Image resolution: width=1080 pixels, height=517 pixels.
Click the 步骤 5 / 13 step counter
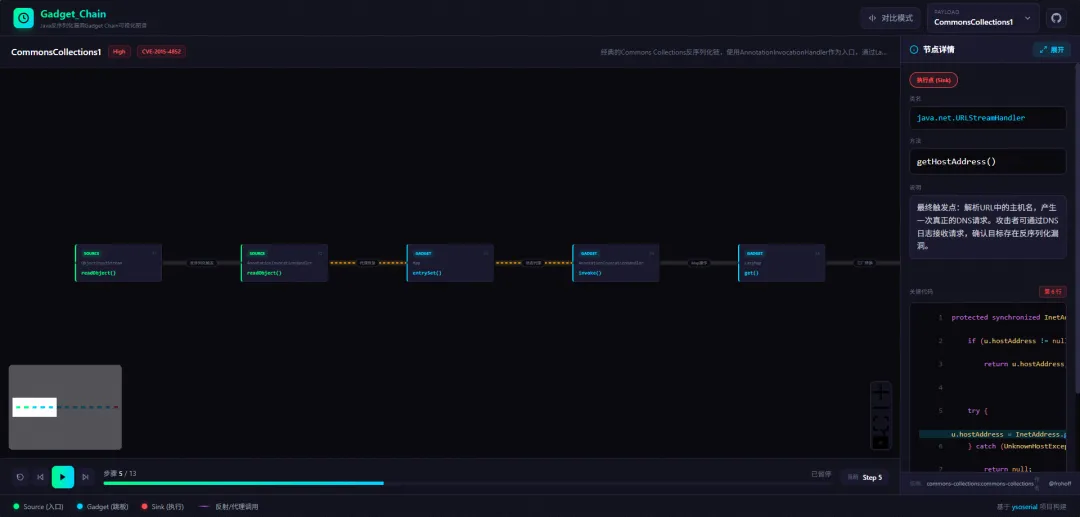tap(120, 474)
